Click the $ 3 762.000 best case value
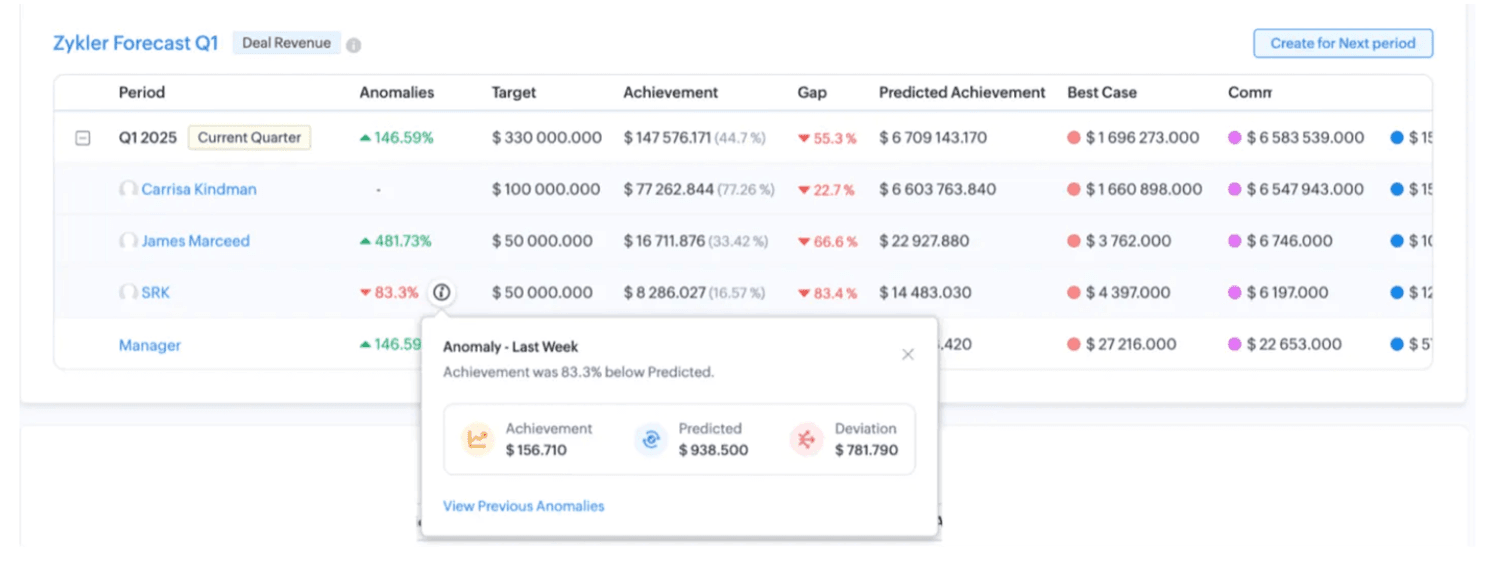 click(x=1127, y=241)
